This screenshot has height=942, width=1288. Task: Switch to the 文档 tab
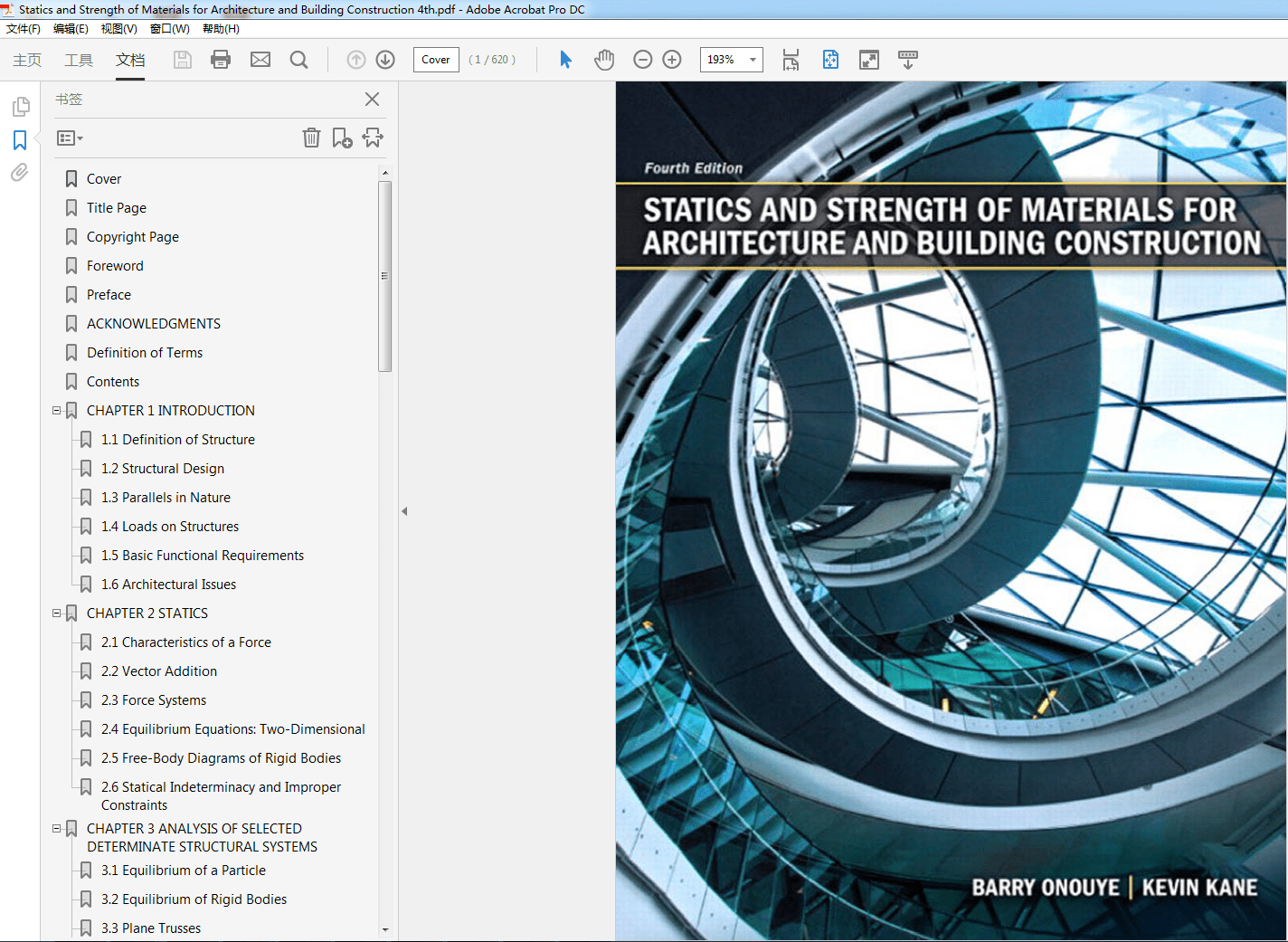[130, 60]
